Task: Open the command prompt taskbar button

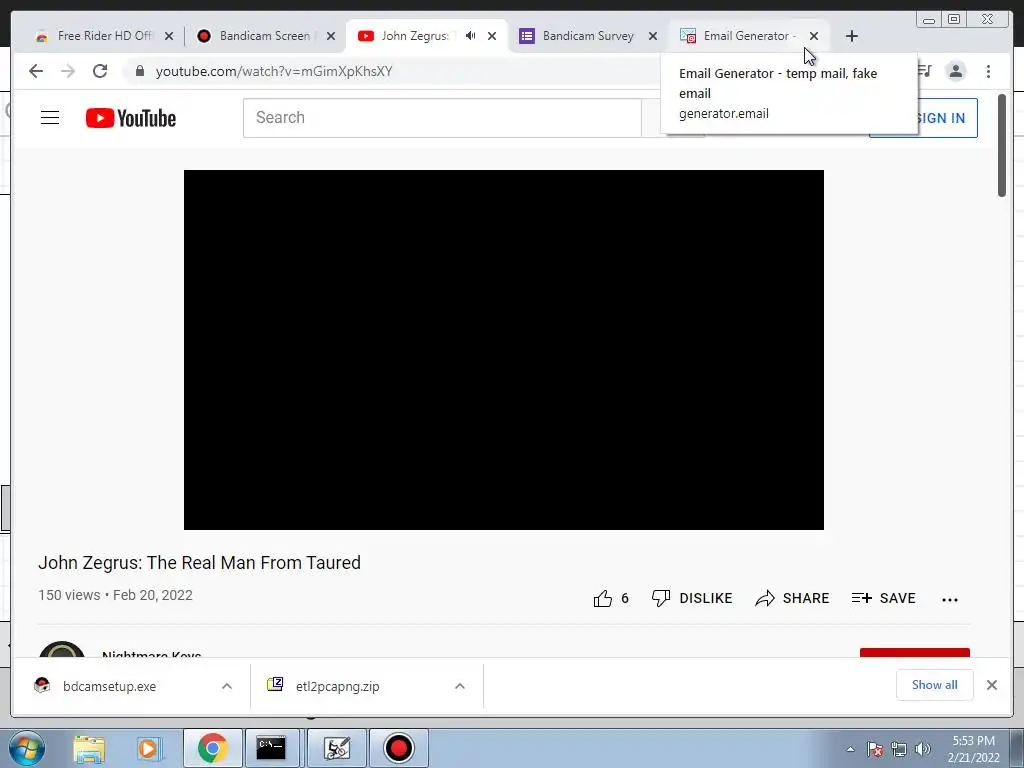Action: point(271,748)
